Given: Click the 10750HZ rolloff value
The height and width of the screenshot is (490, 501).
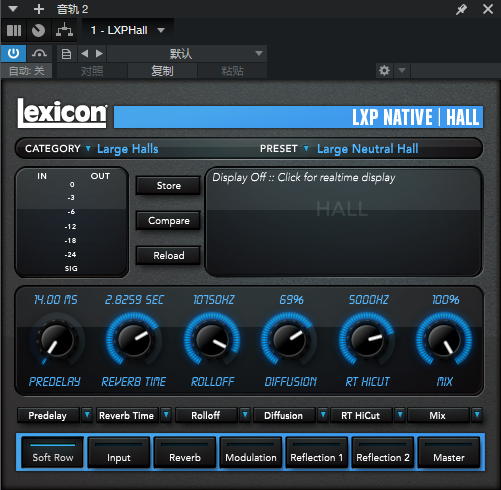Looking at the screenshot, I should click(214, 300).
